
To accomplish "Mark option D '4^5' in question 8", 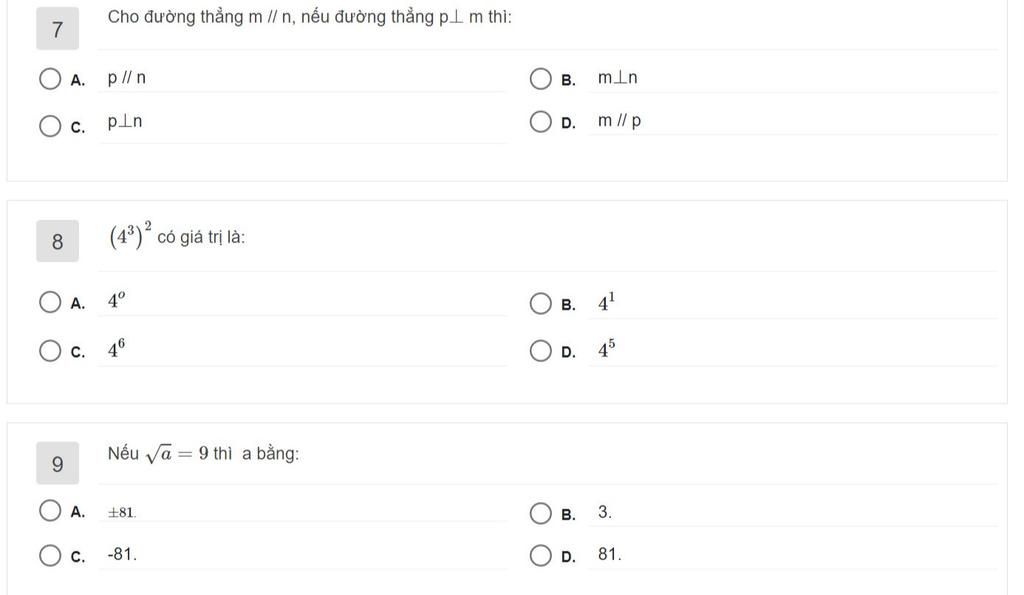I will click(540, 351).
